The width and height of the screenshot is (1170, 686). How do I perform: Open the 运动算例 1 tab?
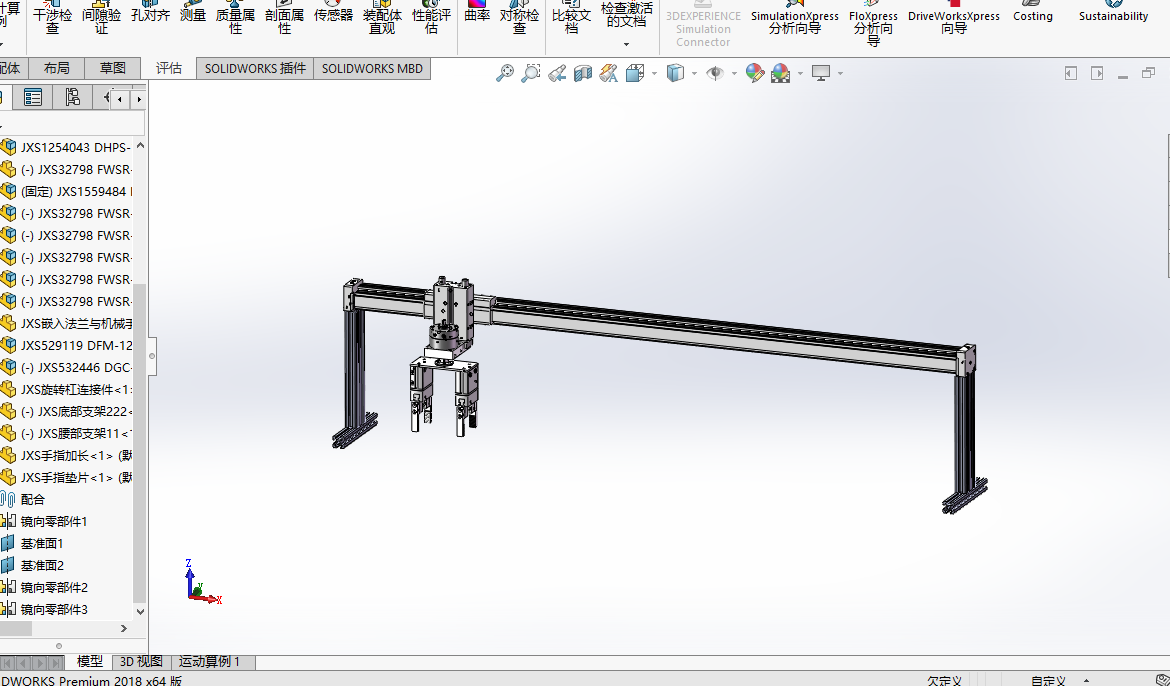coord(209,661)
